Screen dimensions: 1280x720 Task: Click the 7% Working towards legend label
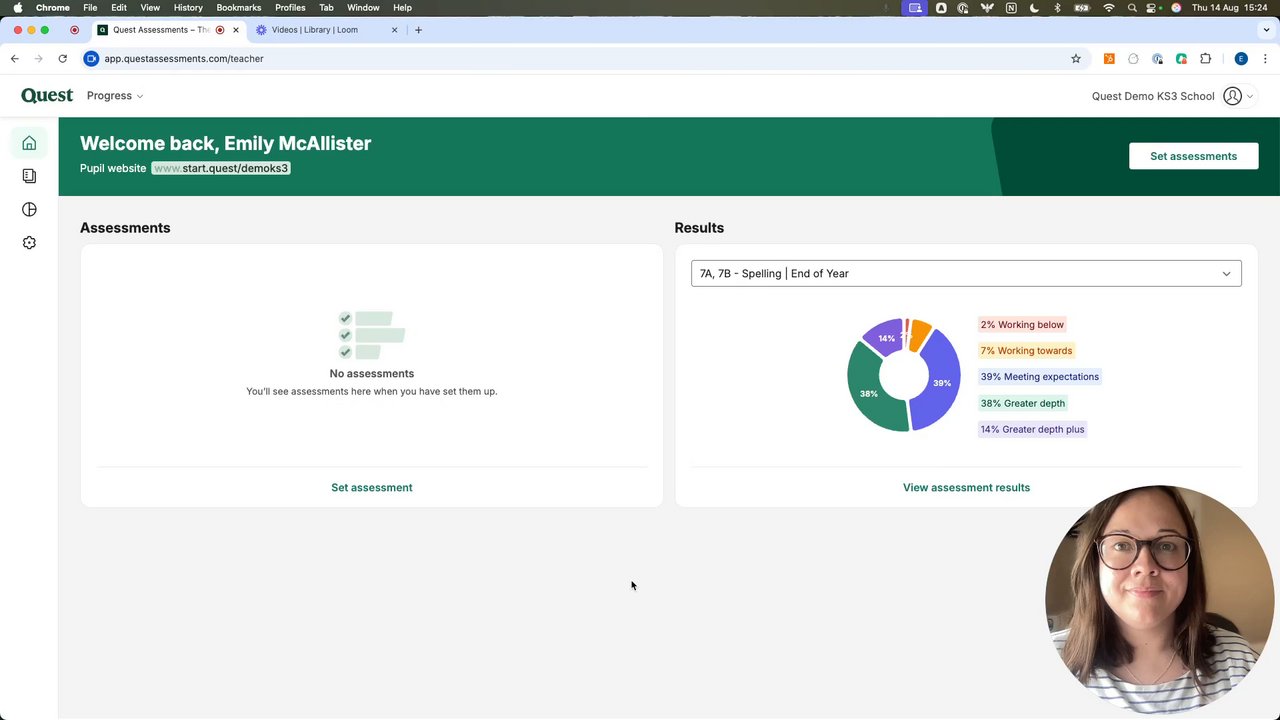pos(1026,351)
